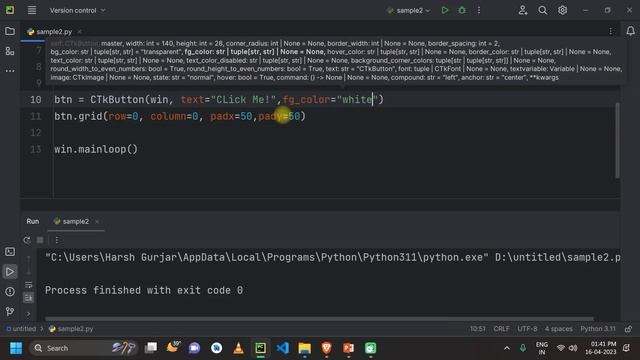This screenshot has width=640, height=360.
Task: Open more options in Run toolbar
Action: point(57,240)
